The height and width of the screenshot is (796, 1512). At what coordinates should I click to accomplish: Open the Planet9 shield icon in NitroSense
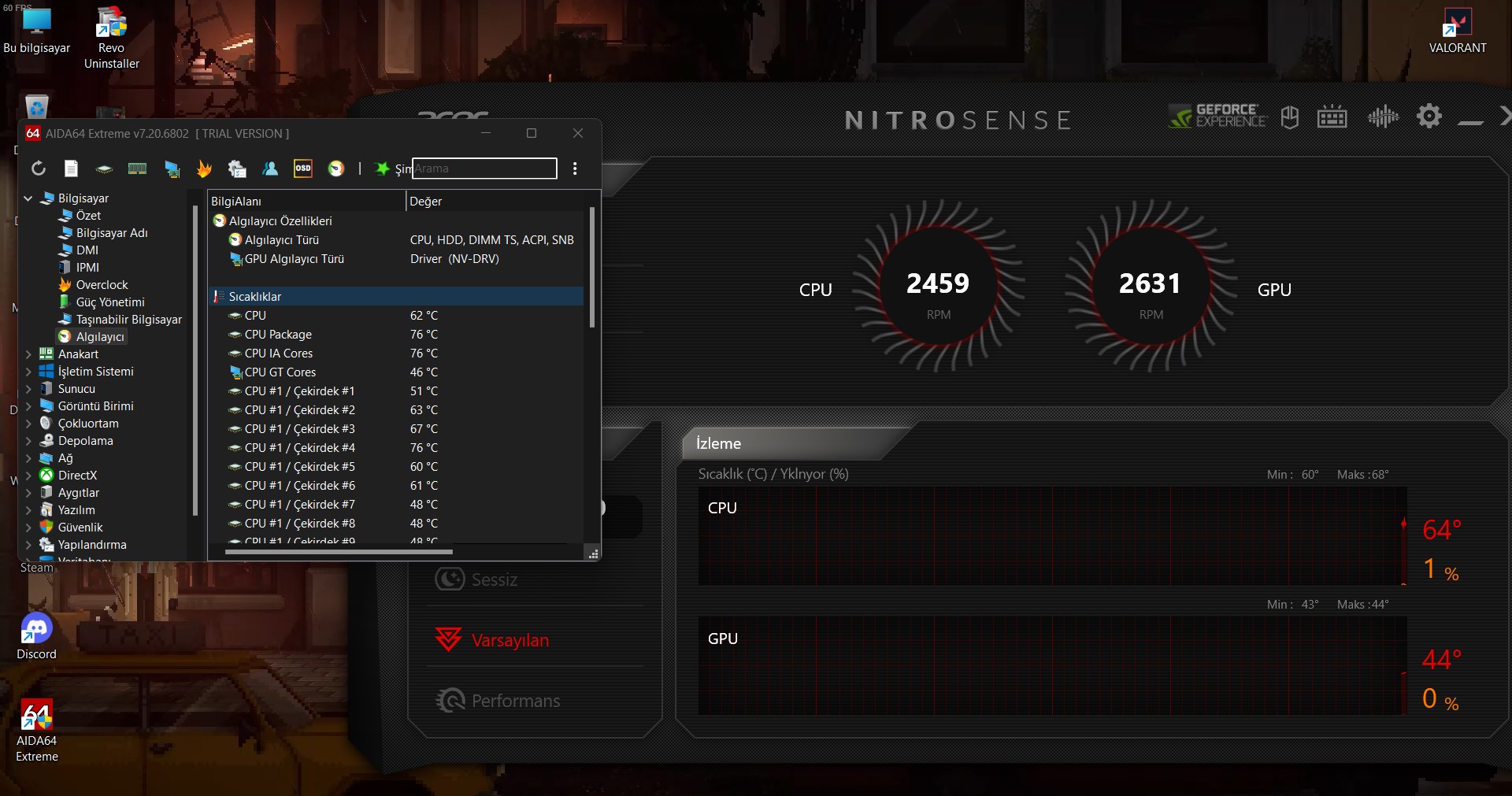(1290, 117)
